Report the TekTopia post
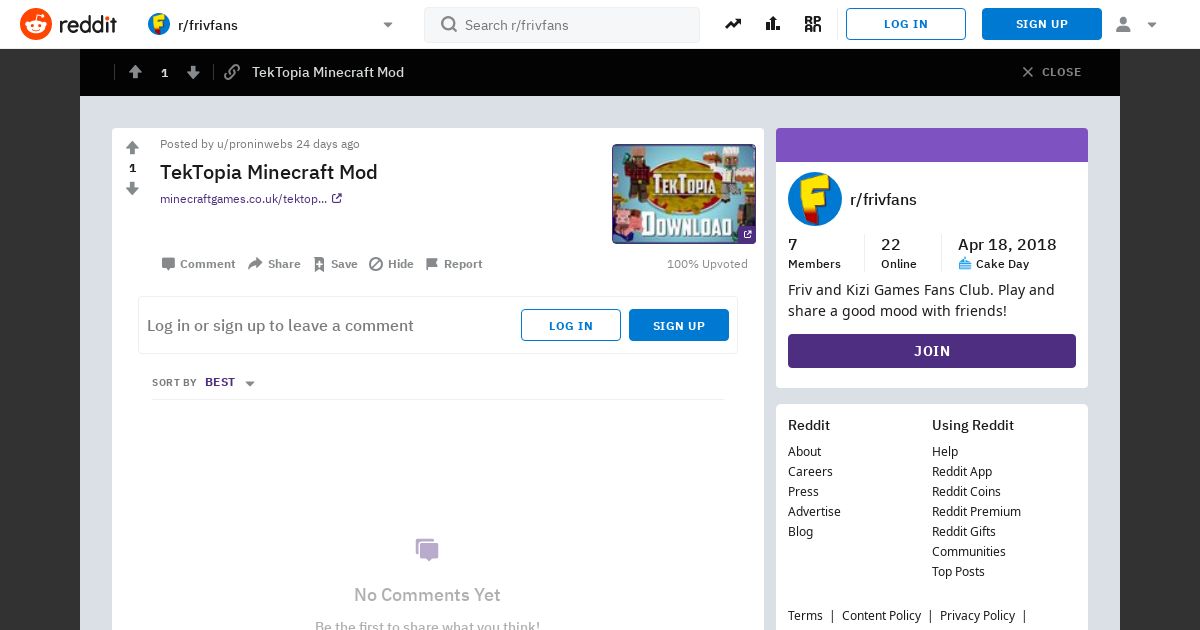1200x630 pixels. click(454, 264)
